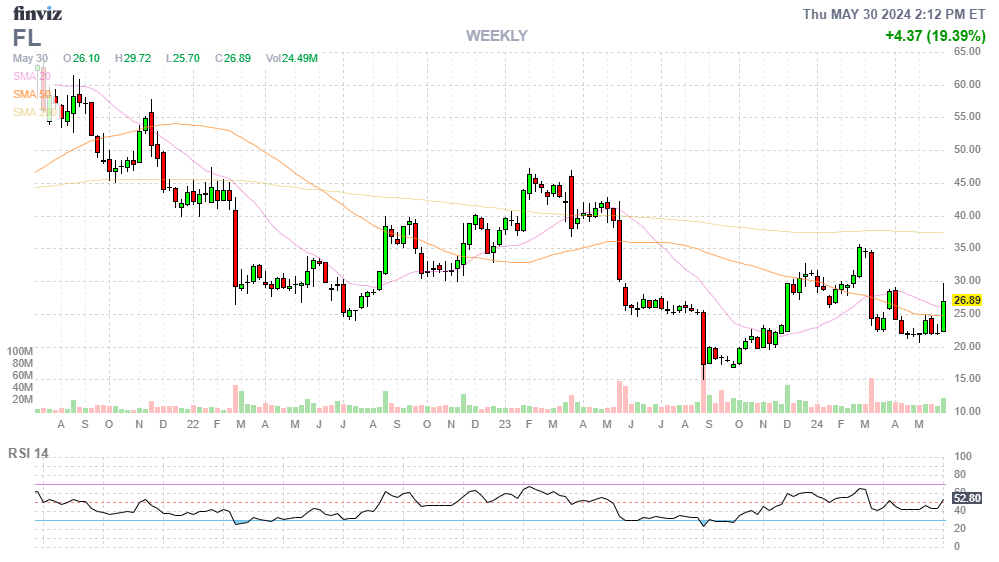
Task: Click the close price C 26.89 value
Action: [232, 58]
